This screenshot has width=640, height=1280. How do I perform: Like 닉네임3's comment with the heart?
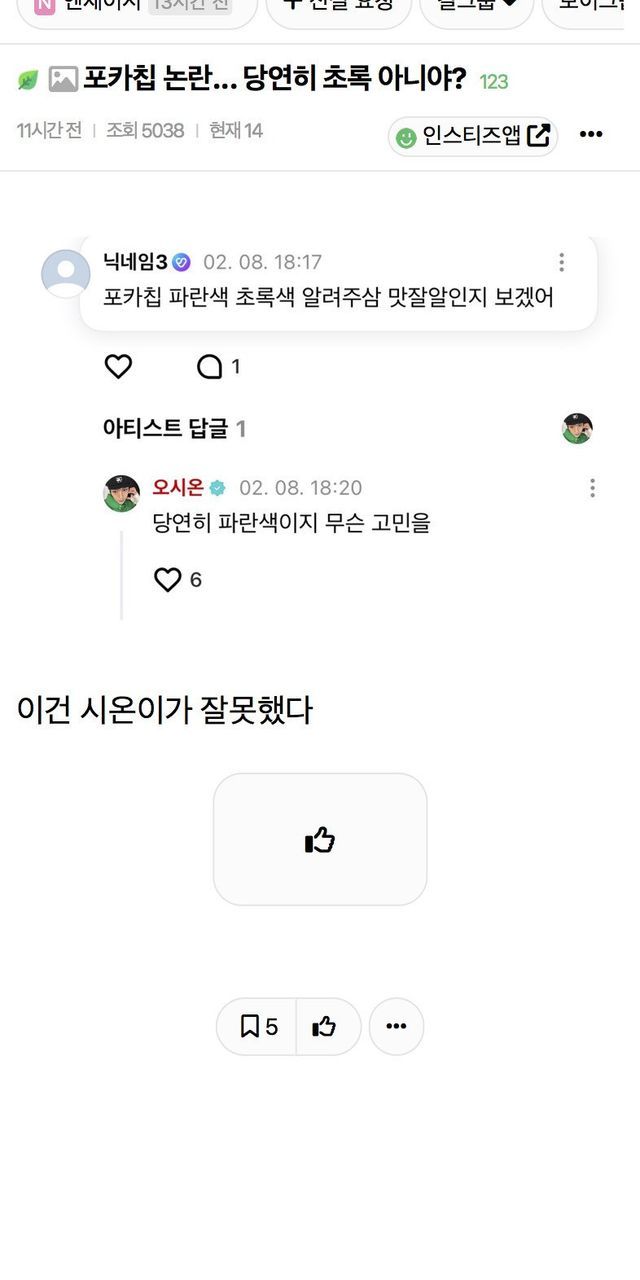(x=119, y=367)
